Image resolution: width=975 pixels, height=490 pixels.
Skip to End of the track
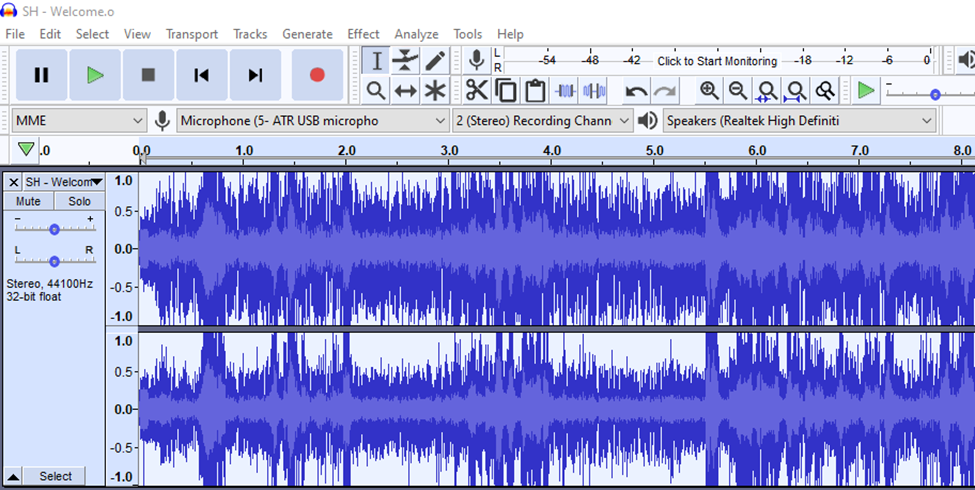click(255, 75)
